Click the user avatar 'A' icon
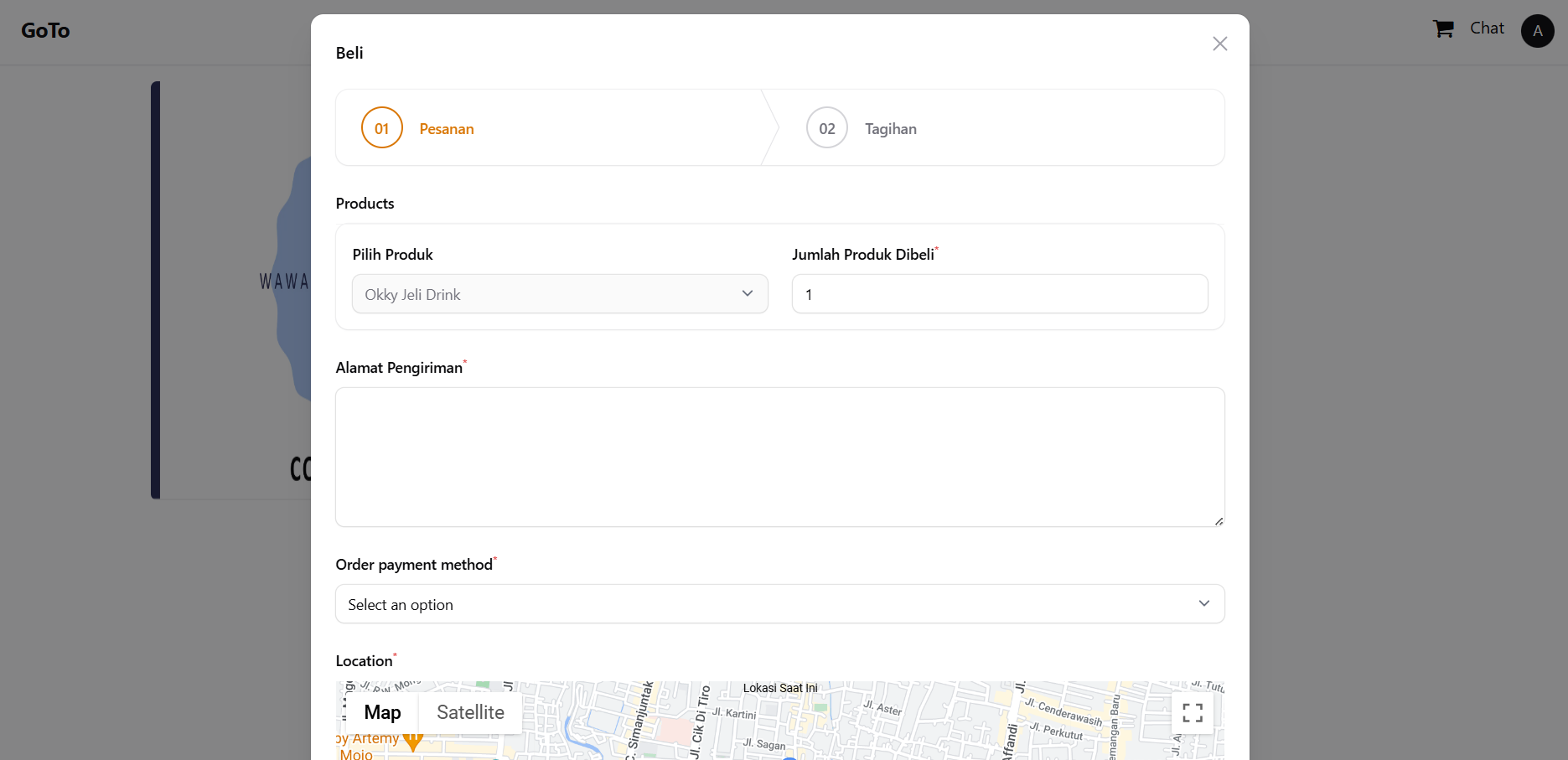 point(1537,31)
